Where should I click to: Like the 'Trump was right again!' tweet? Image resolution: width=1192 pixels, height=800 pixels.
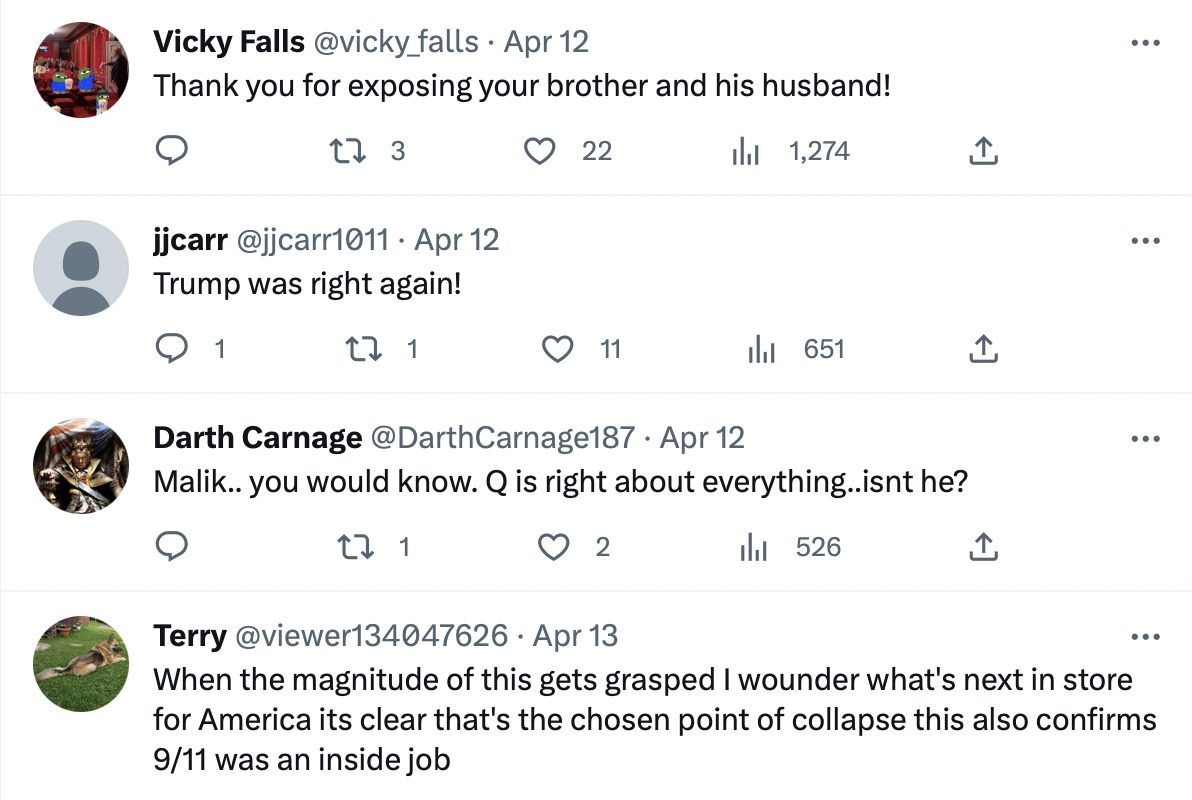pos(557,349)
